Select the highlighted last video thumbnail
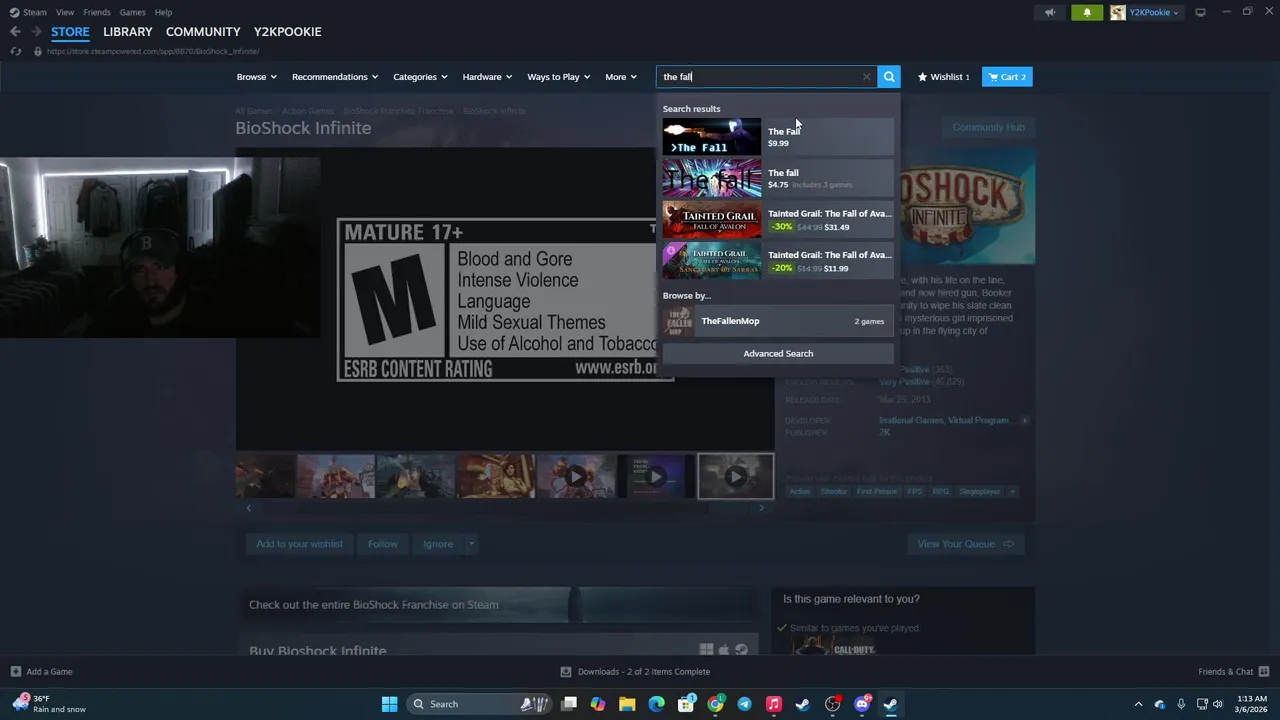This screenshot has width=1280, height=720. coord(735,476)
